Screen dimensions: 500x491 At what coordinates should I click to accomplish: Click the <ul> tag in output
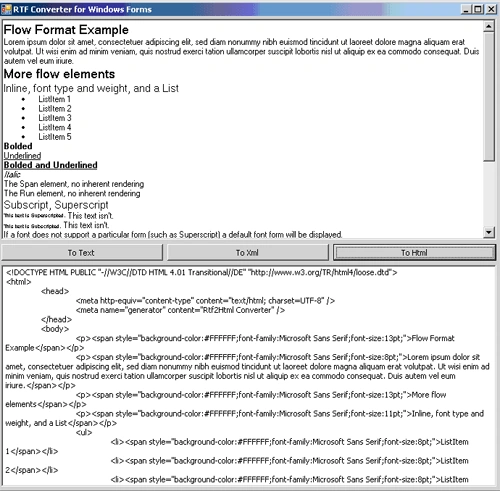[x=84, y=432]
